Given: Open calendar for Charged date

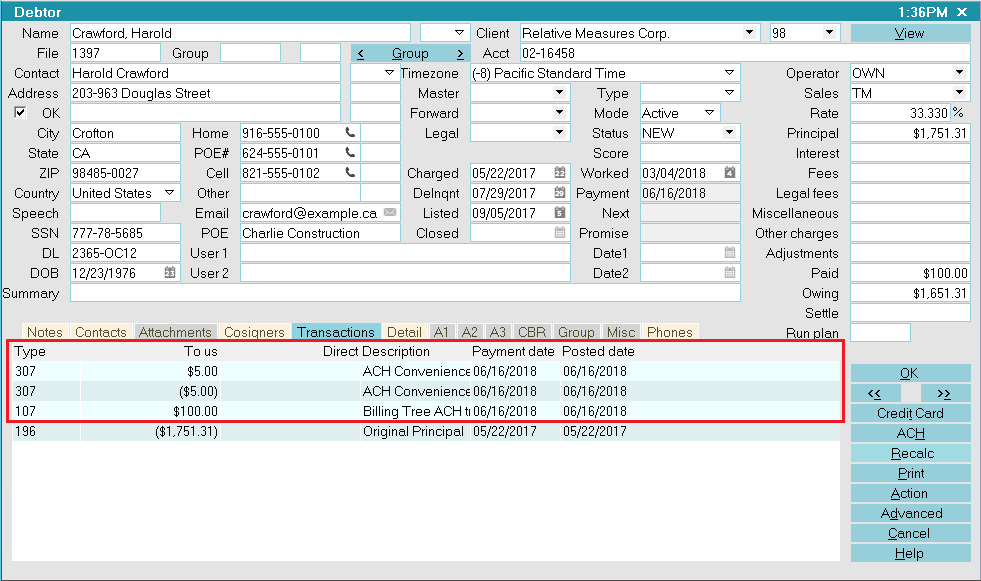Looking at the screenshot, I should pyautogui.click(x=560, y=173).
